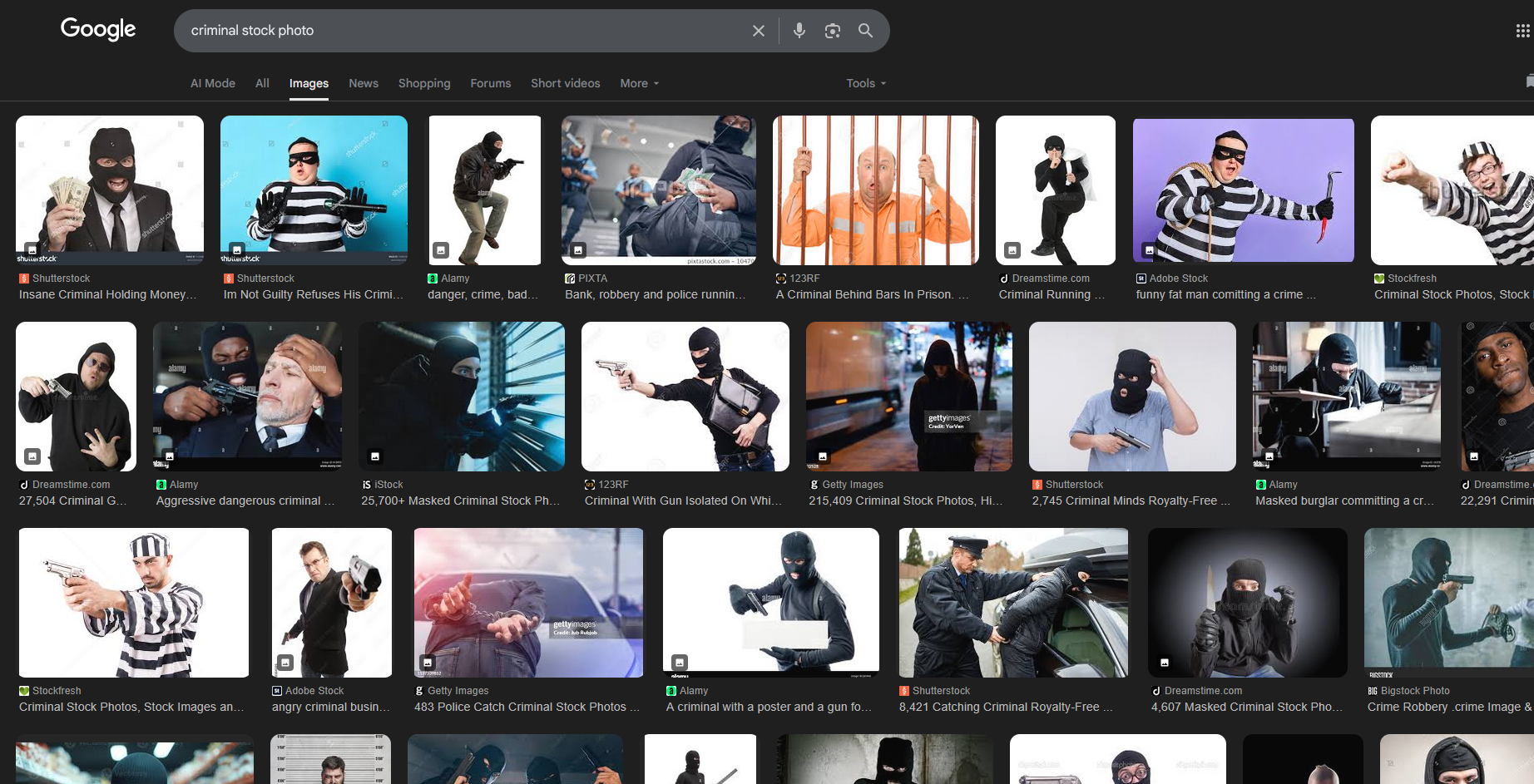
Task: Click the magnifying glass search icon
Action: [866, 31]
